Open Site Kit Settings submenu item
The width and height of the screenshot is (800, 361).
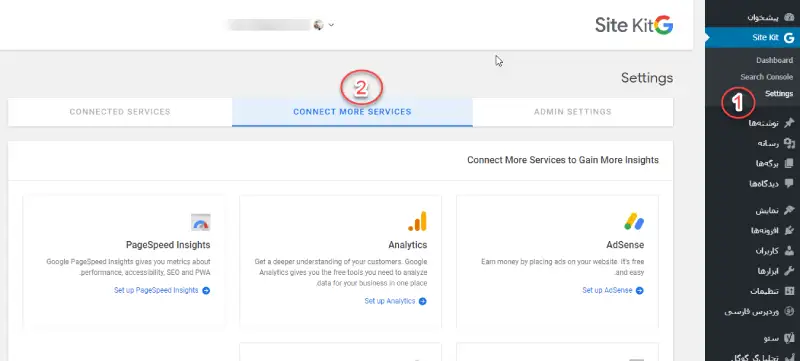779,94
